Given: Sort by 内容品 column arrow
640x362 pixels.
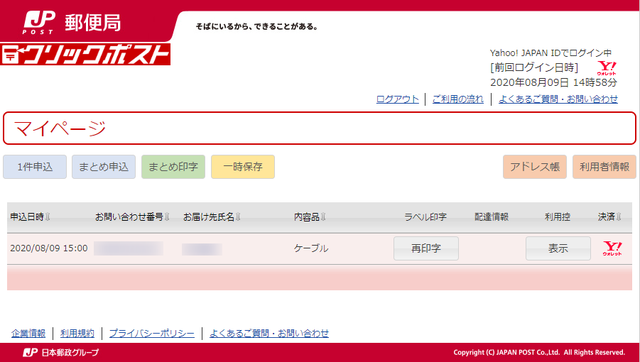Looking at the screenshot, I should [x=323, y=217].
